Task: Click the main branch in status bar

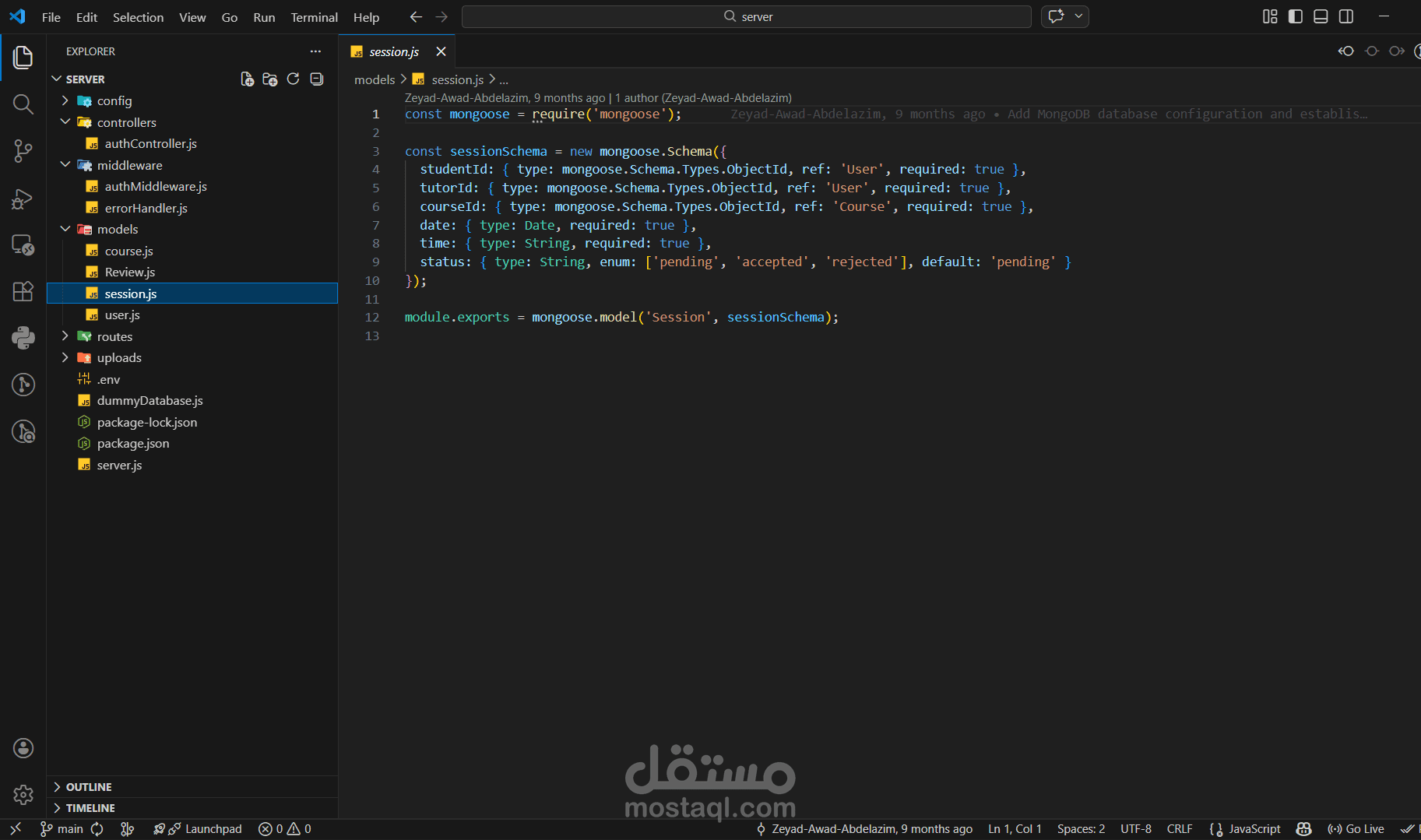Action: [62, 829]
